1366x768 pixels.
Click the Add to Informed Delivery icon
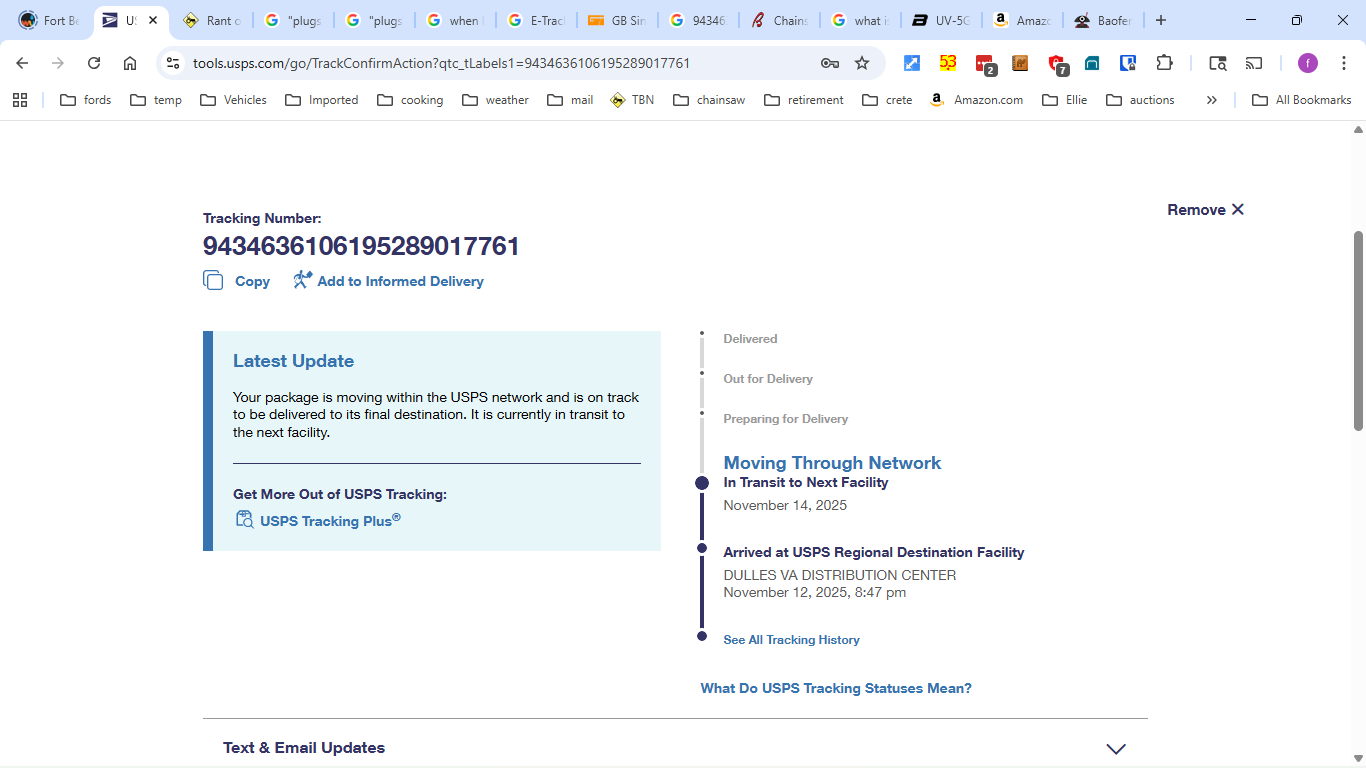(x=302, y=281)
